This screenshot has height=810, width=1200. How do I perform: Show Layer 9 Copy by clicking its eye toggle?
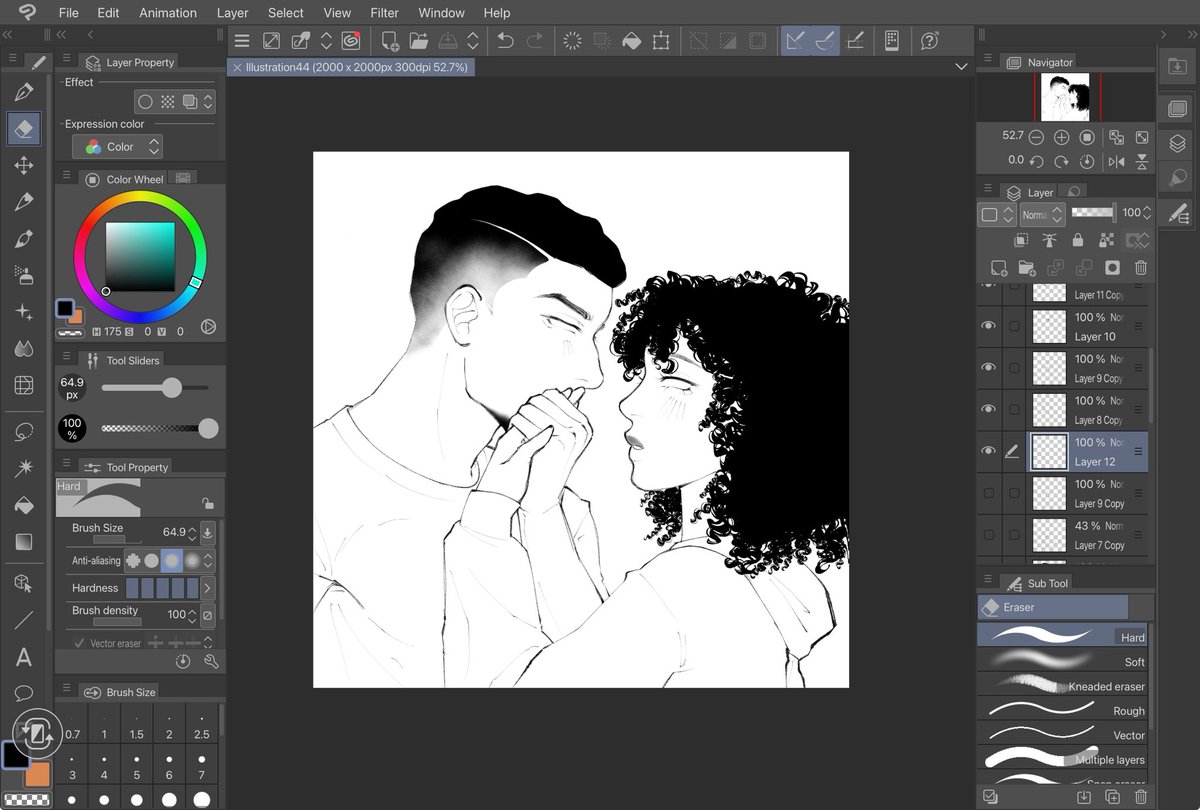[x=988, y=492]
